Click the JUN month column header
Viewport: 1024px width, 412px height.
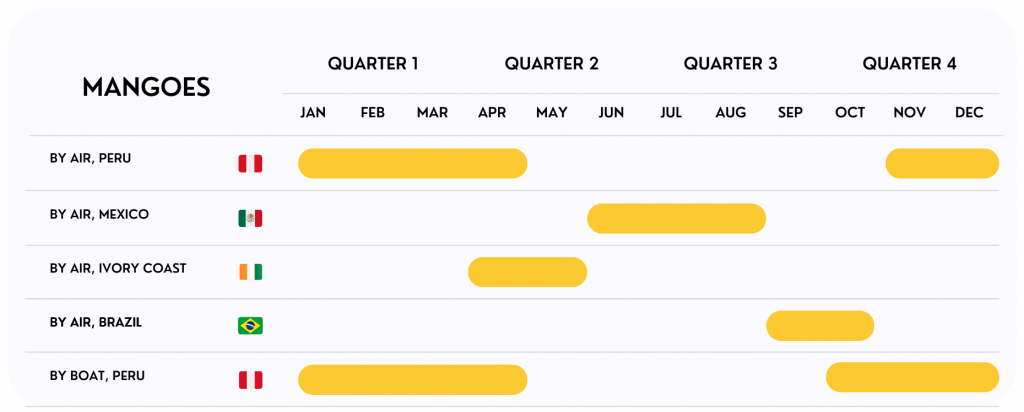[x=611, y=113]
